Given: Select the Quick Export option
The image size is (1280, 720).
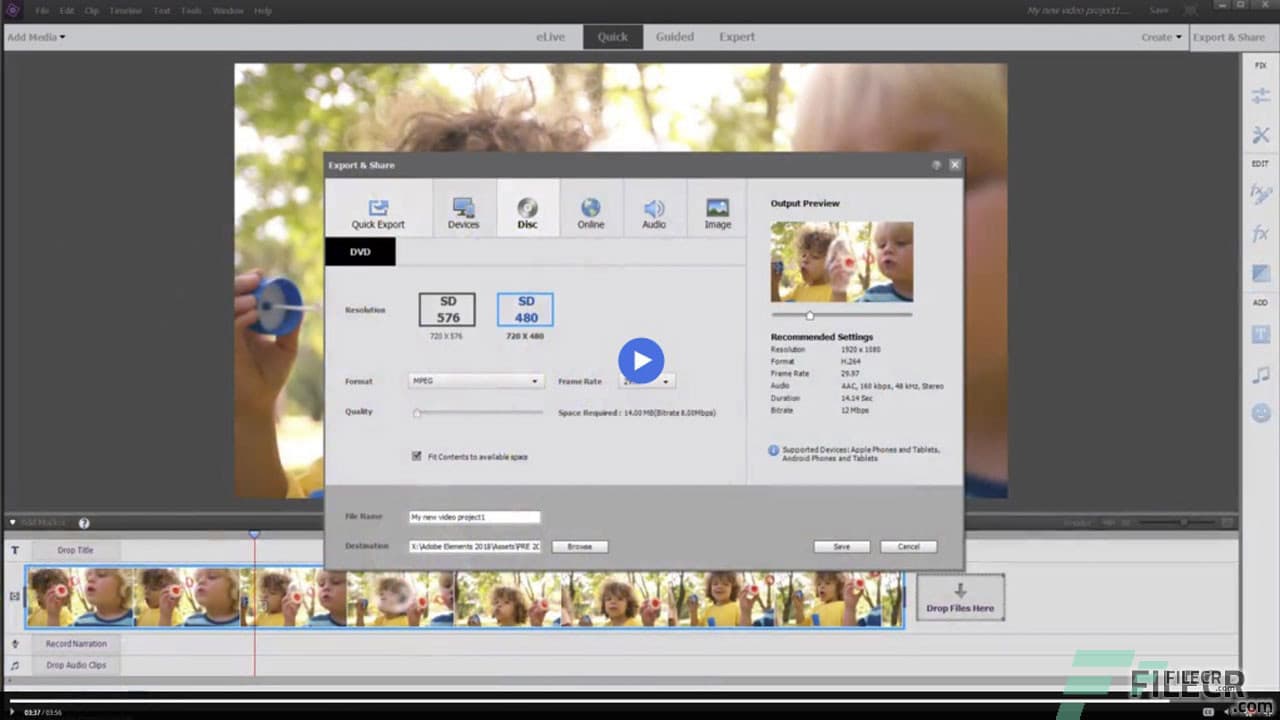Looking at the screenshot, I should point(378,210).
